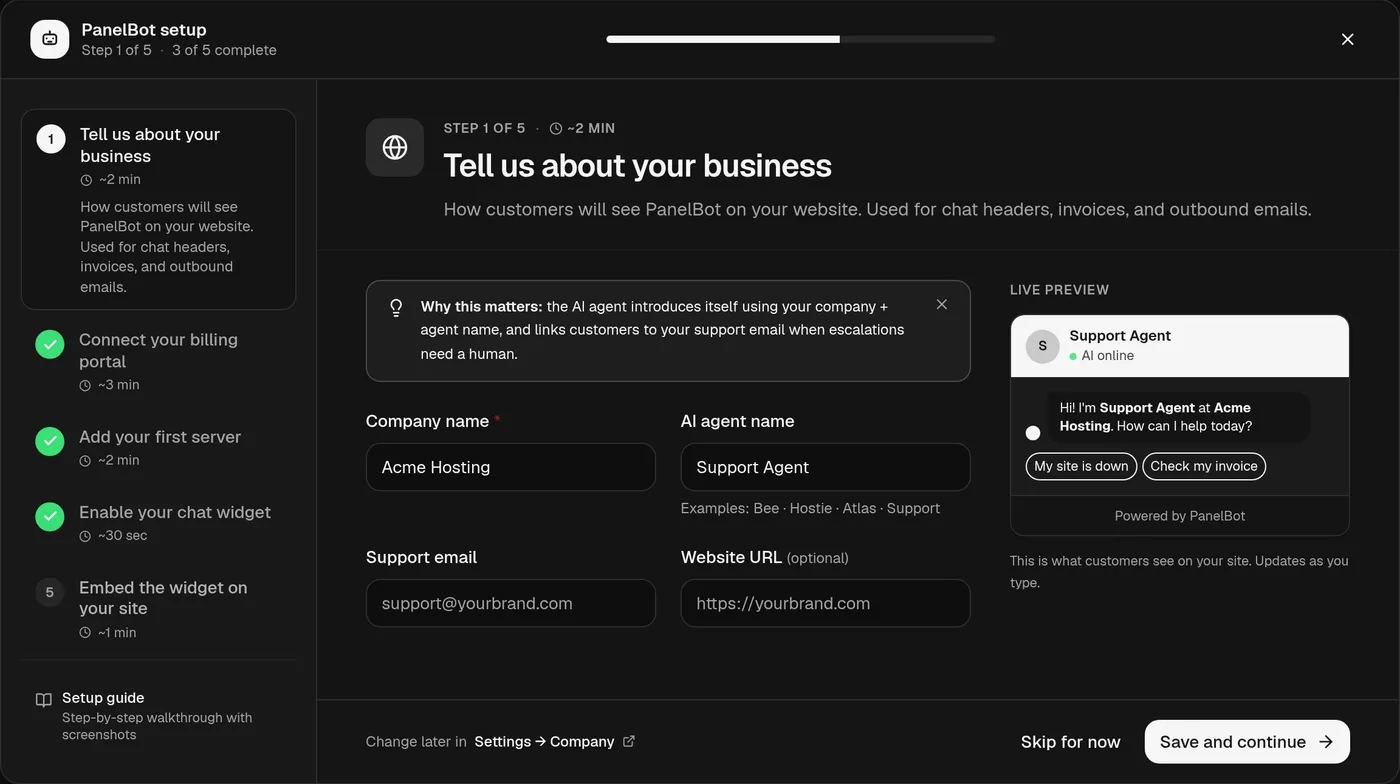Viewport: 1400px width, 784px height.
Task: Click the PanelBot robot logo icon
Action: [50, 39]
